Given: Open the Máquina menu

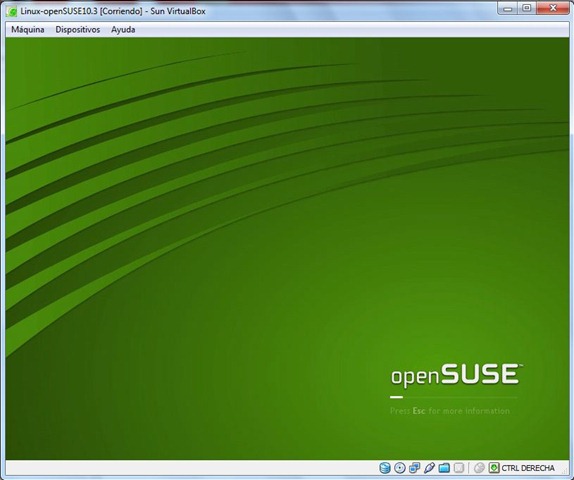Looking at the screenshot, I should [x=28, y=30].
